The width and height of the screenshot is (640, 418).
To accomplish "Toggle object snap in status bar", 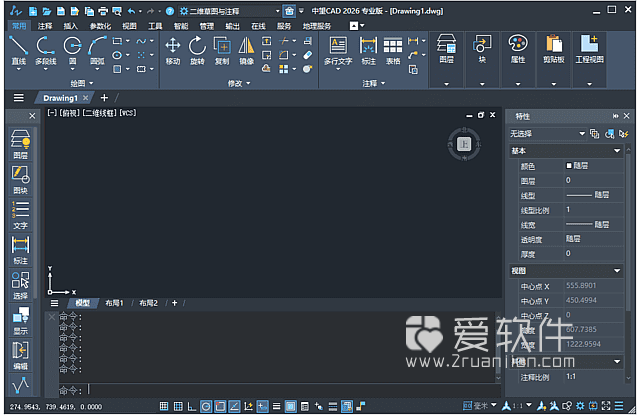I will point(220,406).
